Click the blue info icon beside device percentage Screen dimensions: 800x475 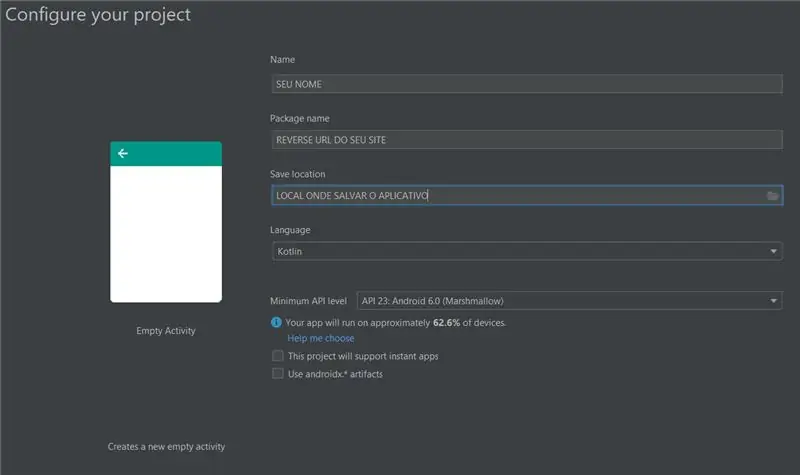point(276,322)
